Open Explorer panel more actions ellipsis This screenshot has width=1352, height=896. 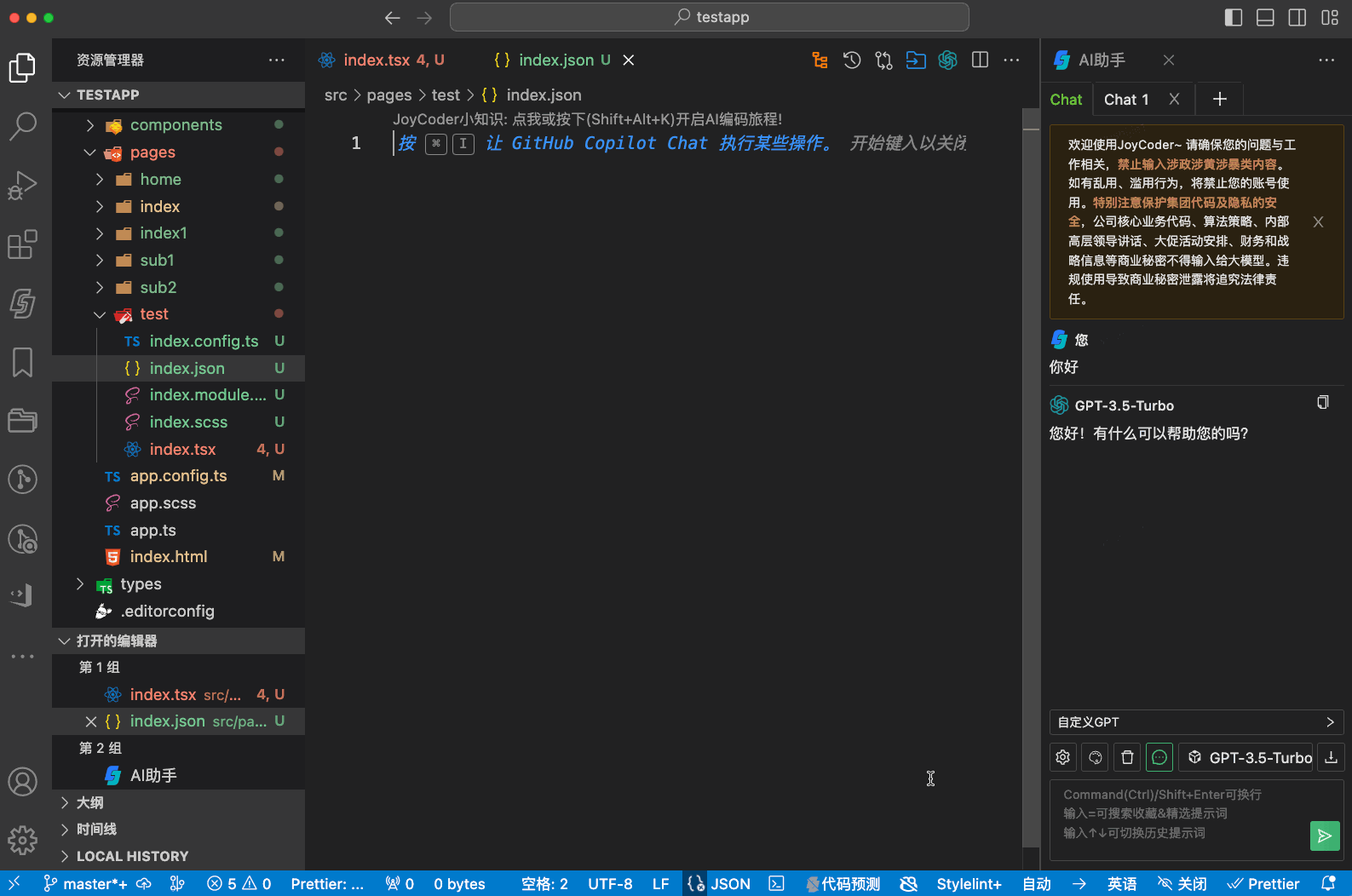click(x=277, y=60)
